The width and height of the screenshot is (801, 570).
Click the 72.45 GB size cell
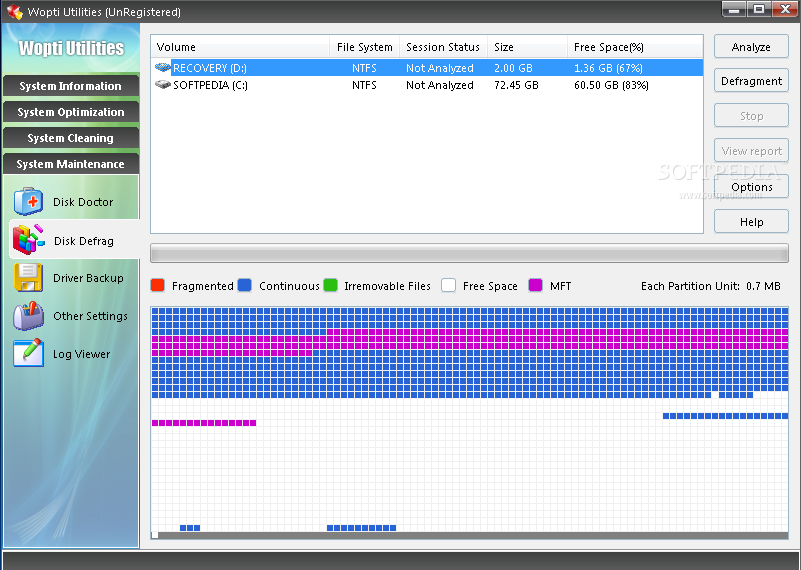click(x=516, y=85)
